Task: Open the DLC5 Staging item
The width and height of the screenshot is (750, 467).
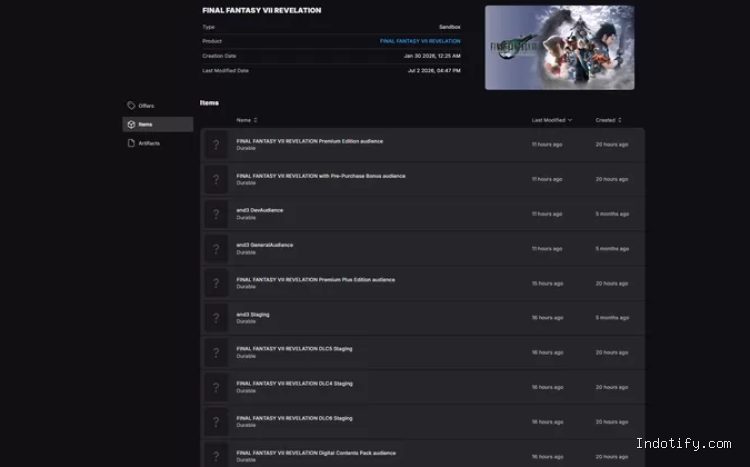Action: pos(422,353)
